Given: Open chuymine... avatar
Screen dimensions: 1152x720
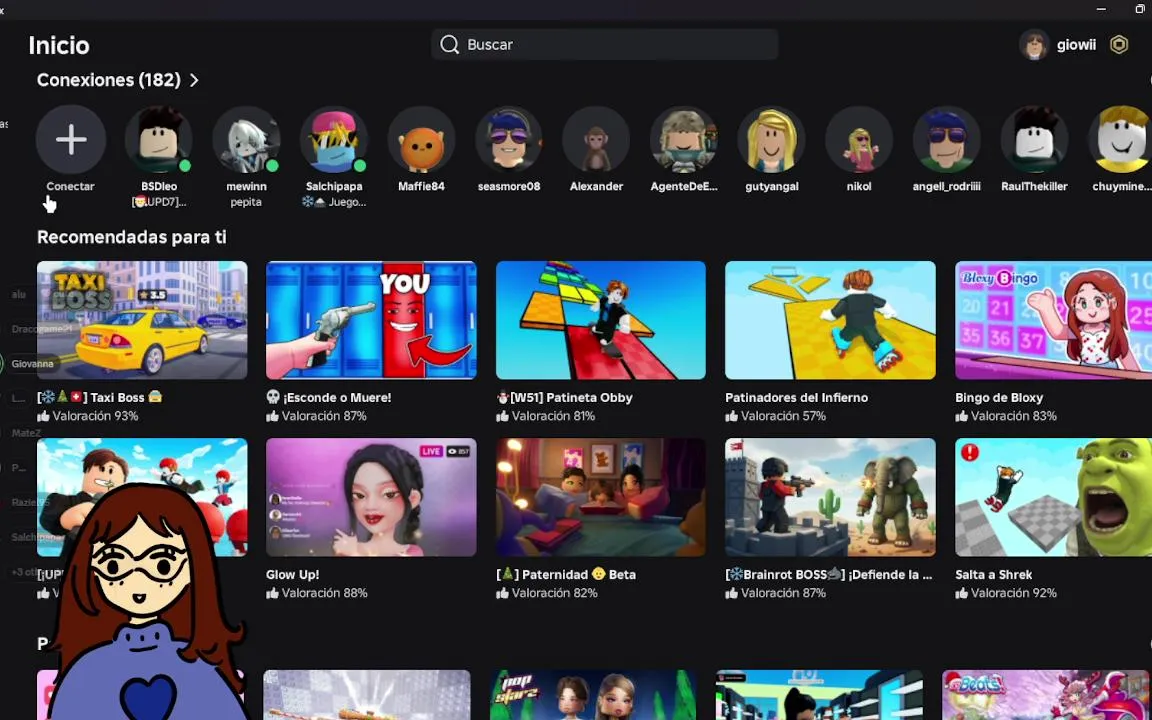Looking at the screenshot, I should coord(1120,140).
